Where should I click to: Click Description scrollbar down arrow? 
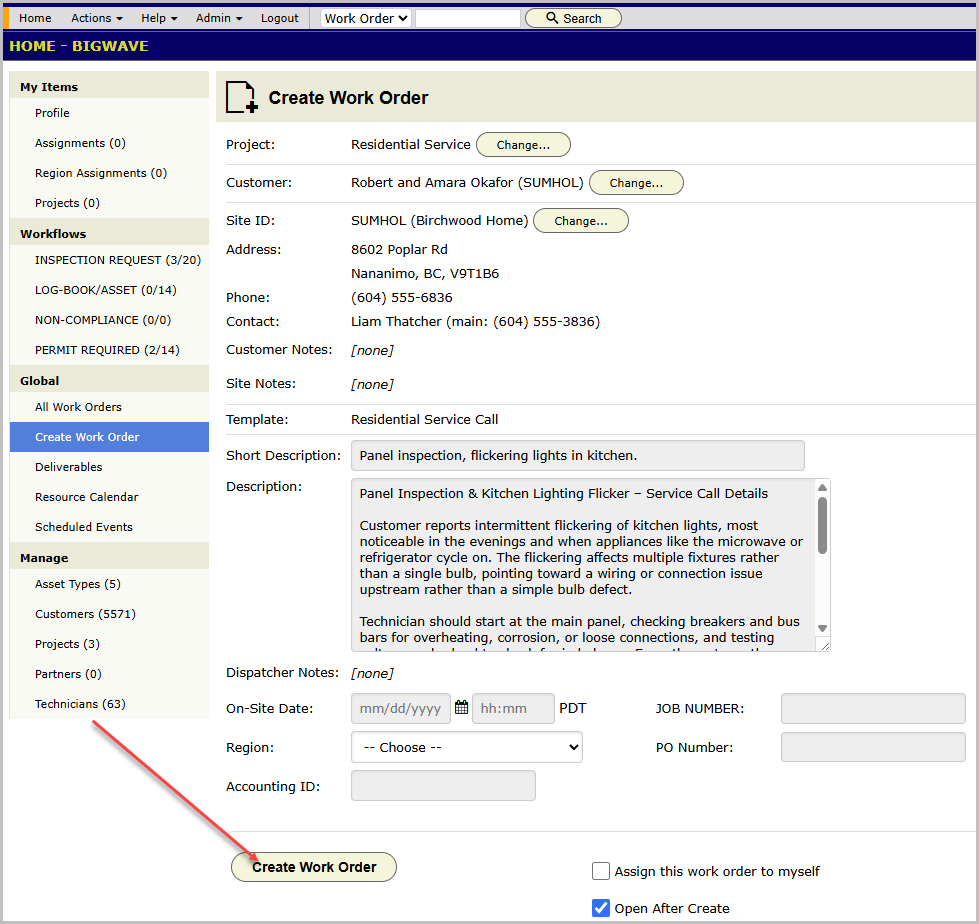(822, 629)
